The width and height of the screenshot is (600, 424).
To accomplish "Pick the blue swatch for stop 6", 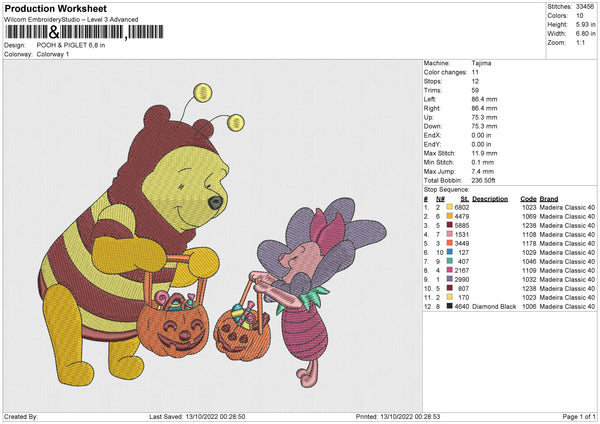I will [450, 252].
